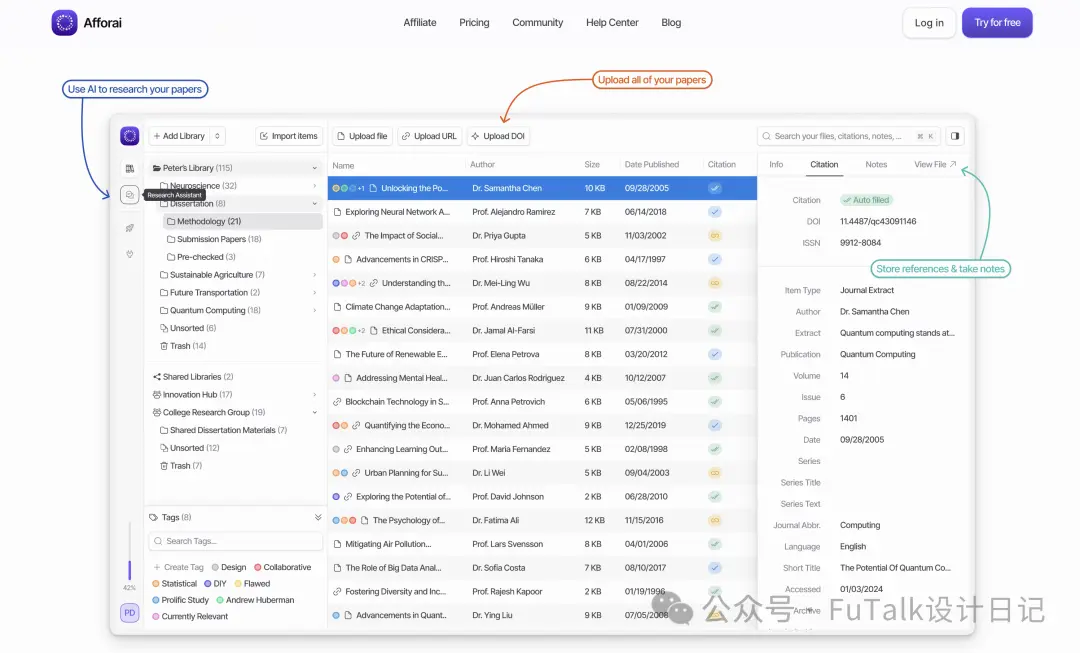Expand the Neuroscience folder chevron
The width and height of the screenshot is (1080, 653).
tap(315, 186)
